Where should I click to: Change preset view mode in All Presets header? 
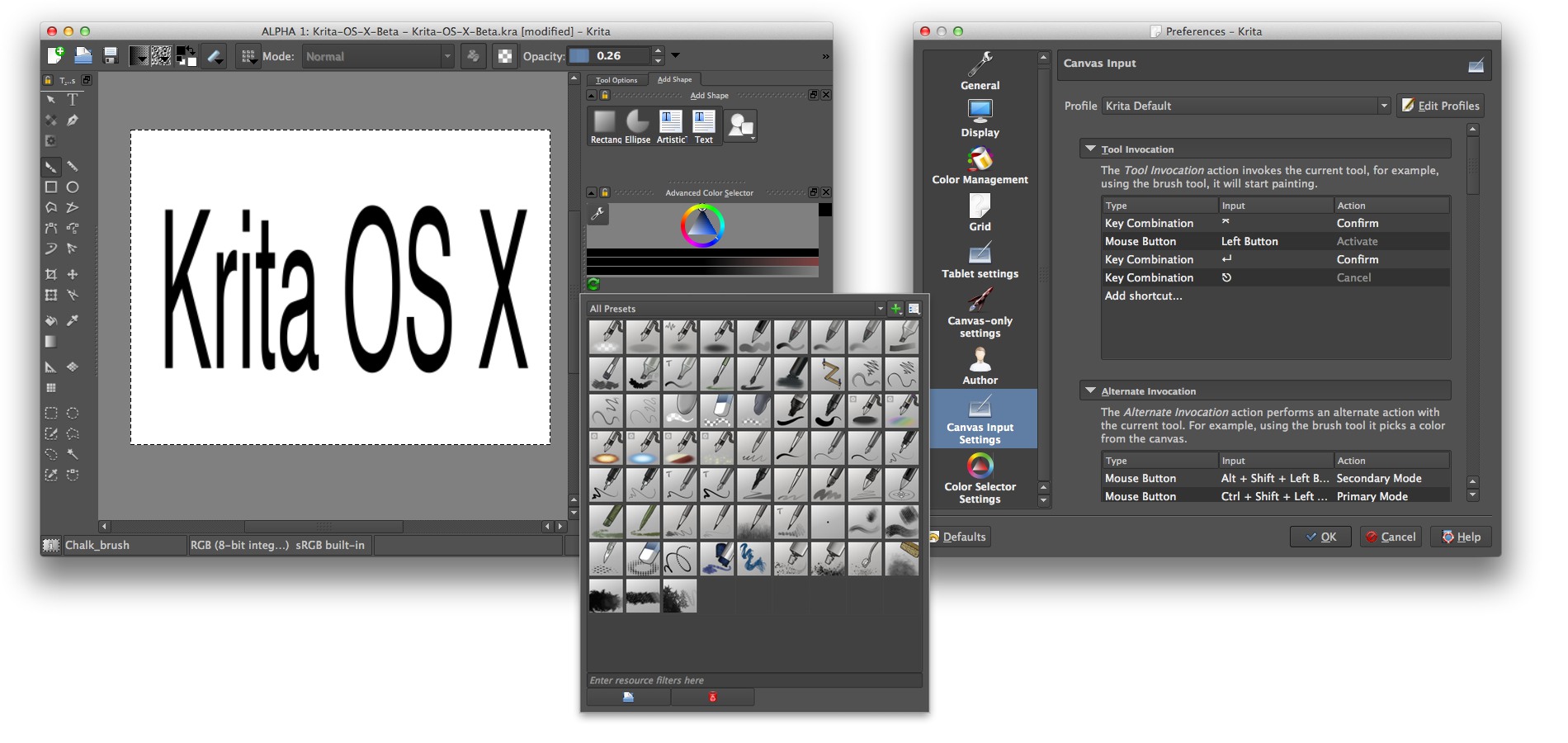pos(914,309)
